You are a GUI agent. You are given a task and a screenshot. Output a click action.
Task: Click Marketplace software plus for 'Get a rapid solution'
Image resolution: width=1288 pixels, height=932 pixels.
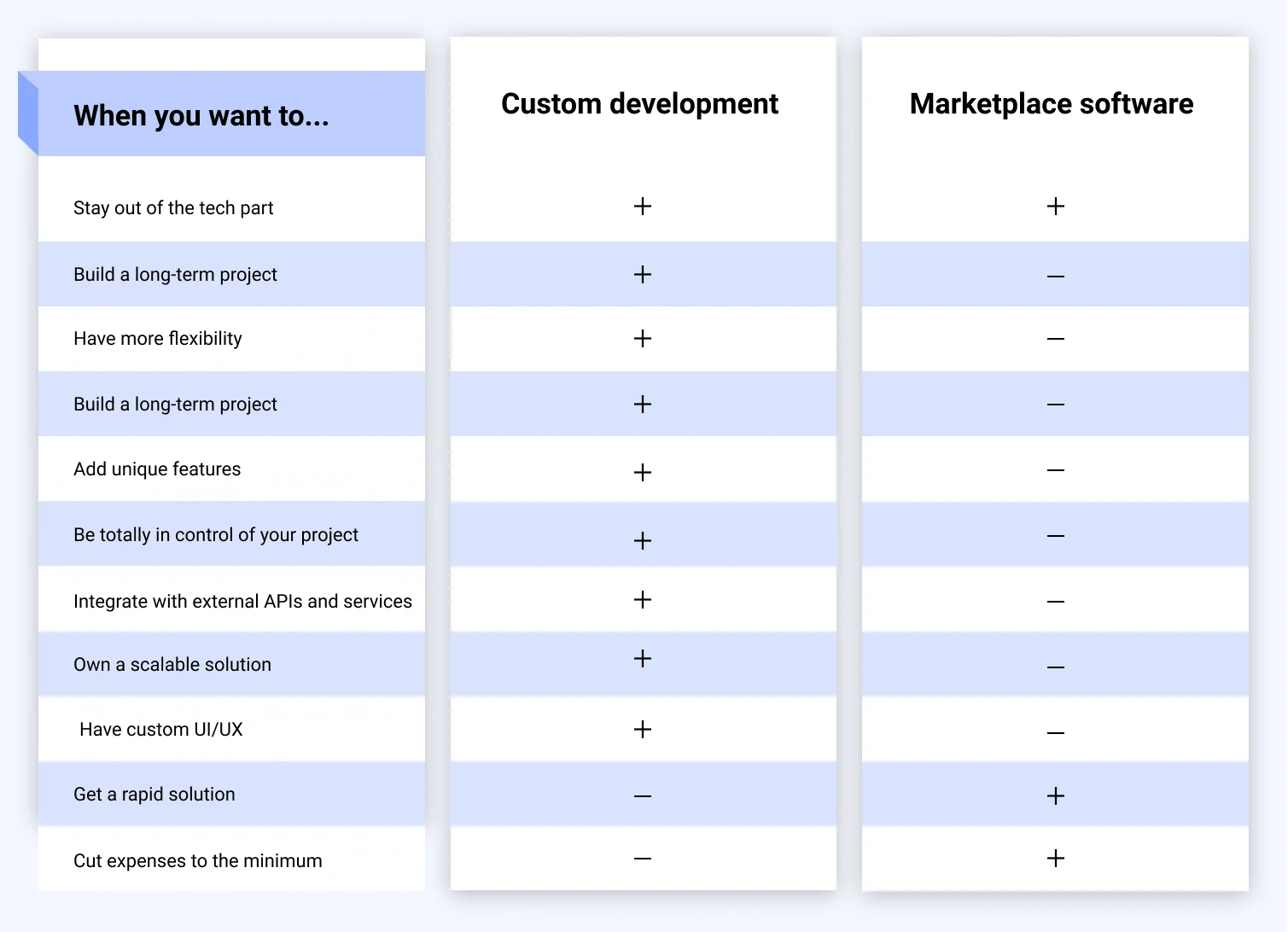(1056, 795)
